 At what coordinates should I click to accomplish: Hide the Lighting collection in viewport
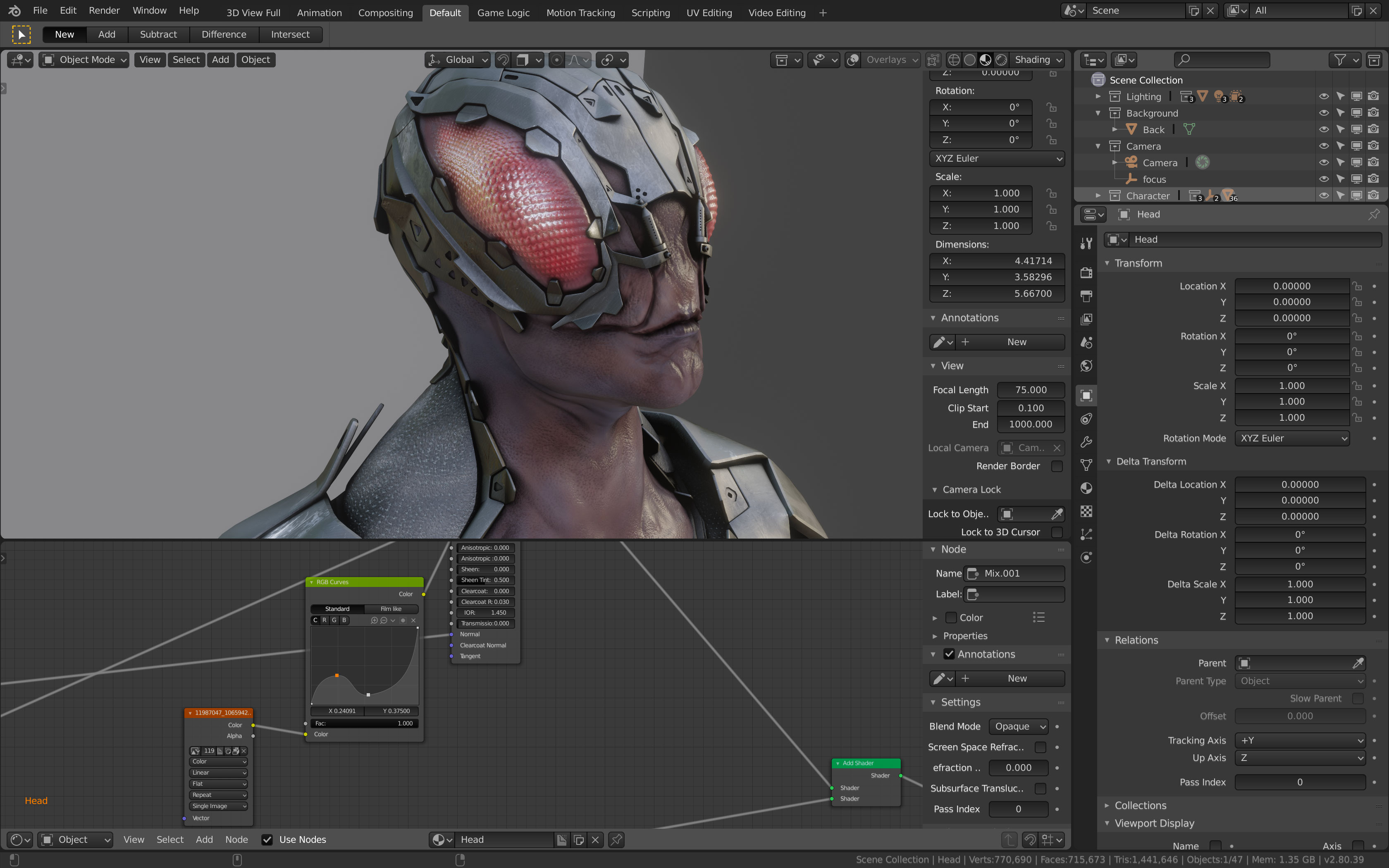point(1324,96)
